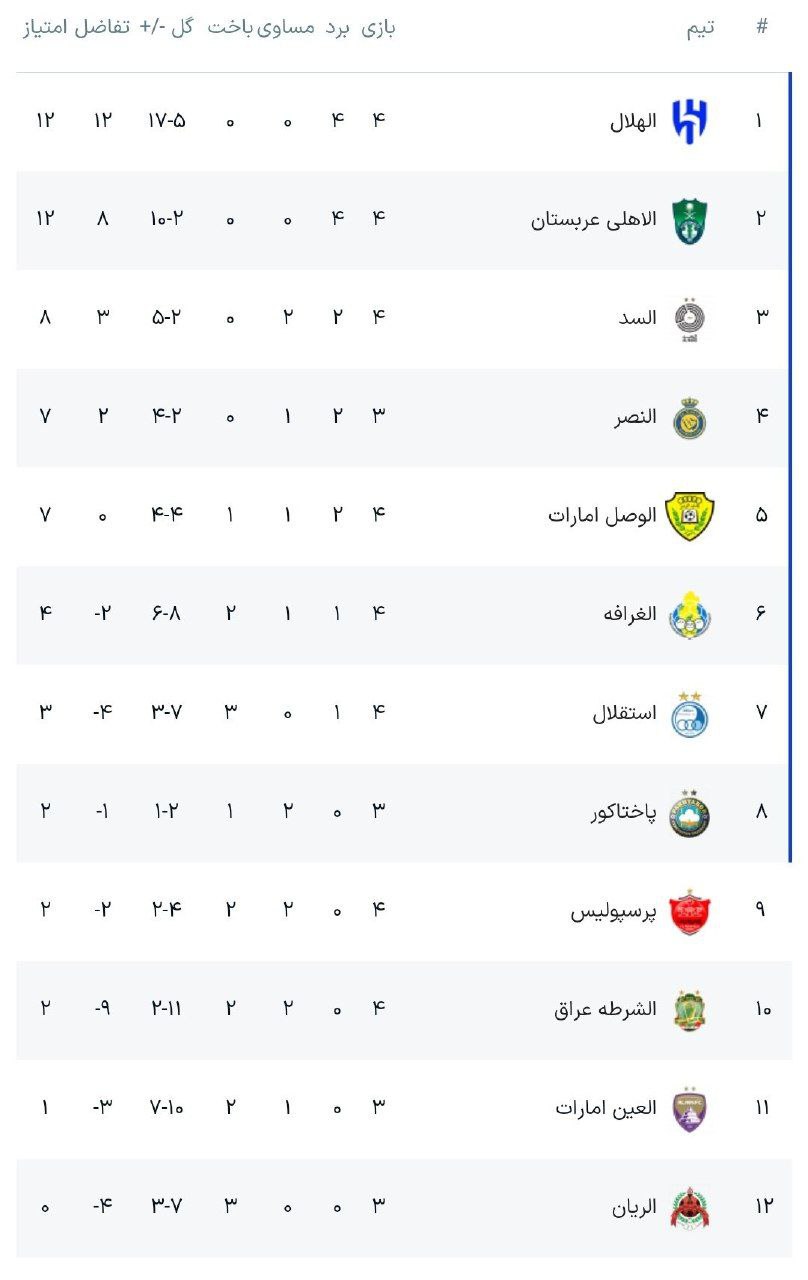Viewport: 808px width, 1280px height.
Task: Click the purple Al Ain badge
Action: tap(689, 1108)
